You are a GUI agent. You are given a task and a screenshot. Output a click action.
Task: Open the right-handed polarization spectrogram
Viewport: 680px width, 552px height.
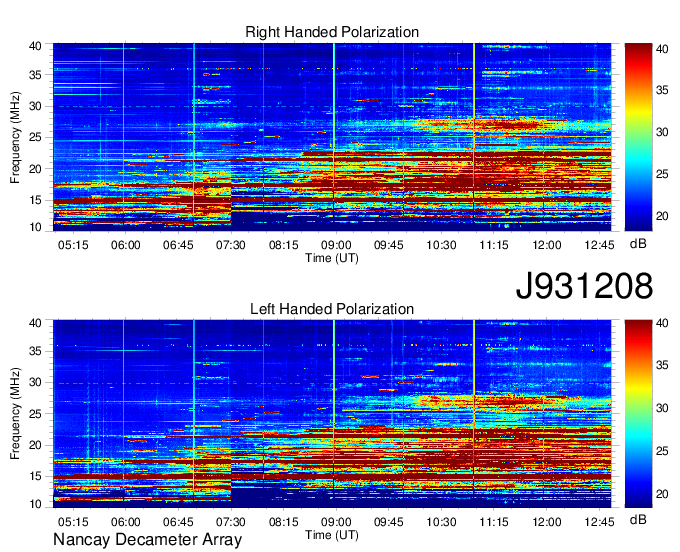(332, 137)
